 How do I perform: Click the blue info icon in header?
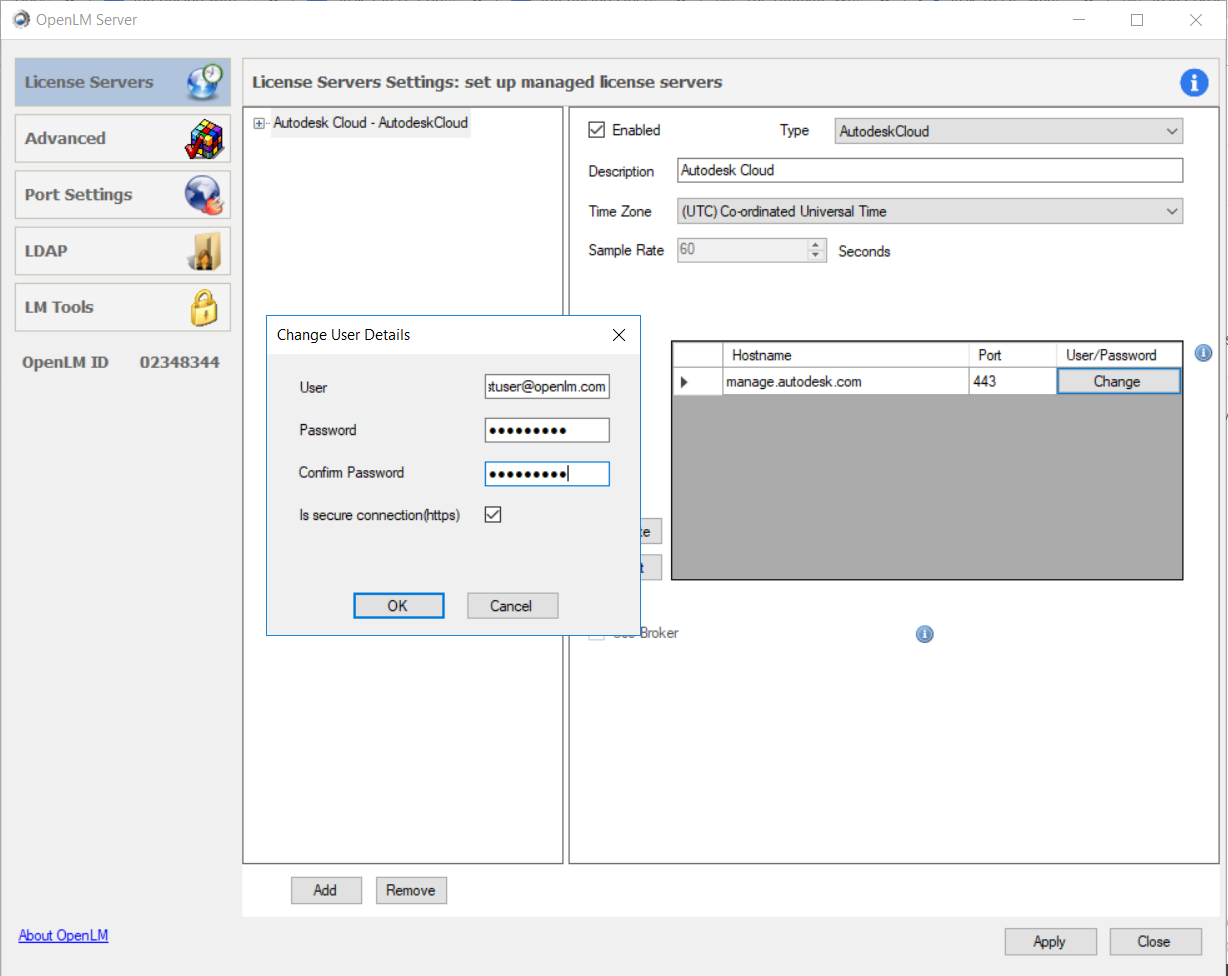[x=1194, y=82]
